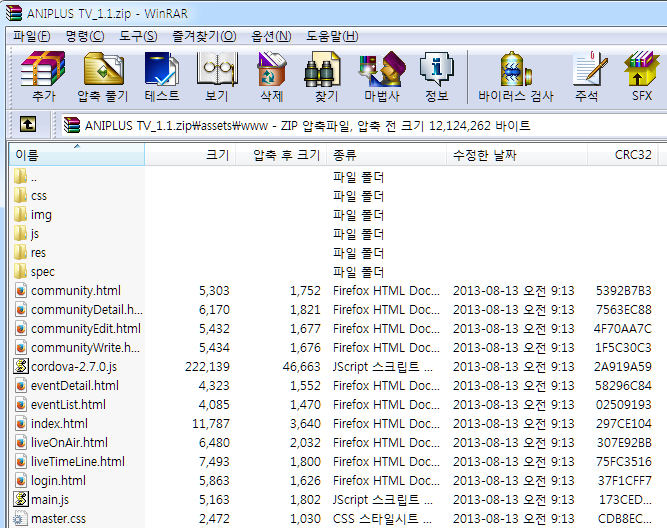Click the 파일 폴더 type of spec row
The image size is (667, 528).
pos(359,271)
